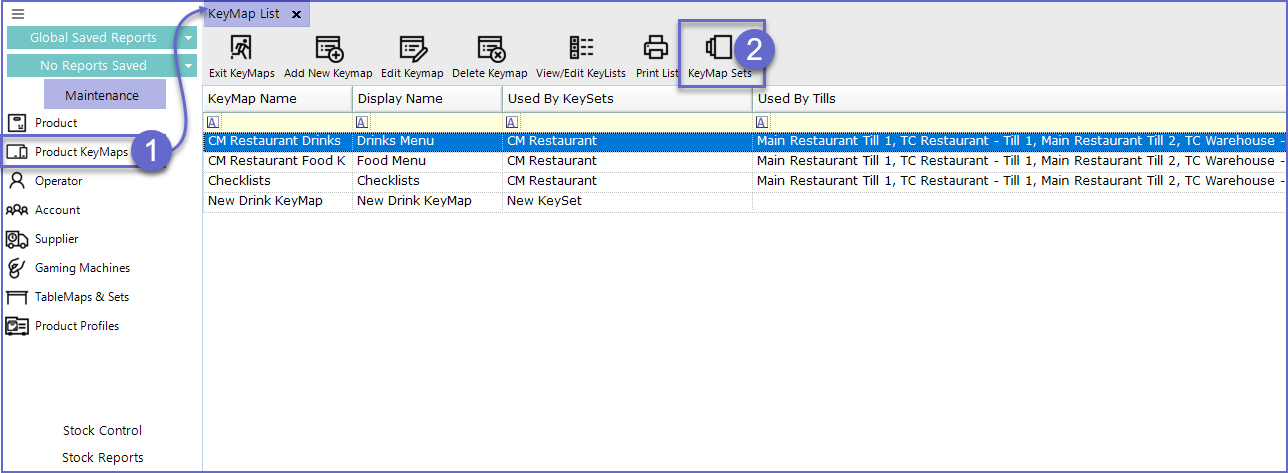
Task: Click the hamburger menu icon
Action: tap(18, 14)
